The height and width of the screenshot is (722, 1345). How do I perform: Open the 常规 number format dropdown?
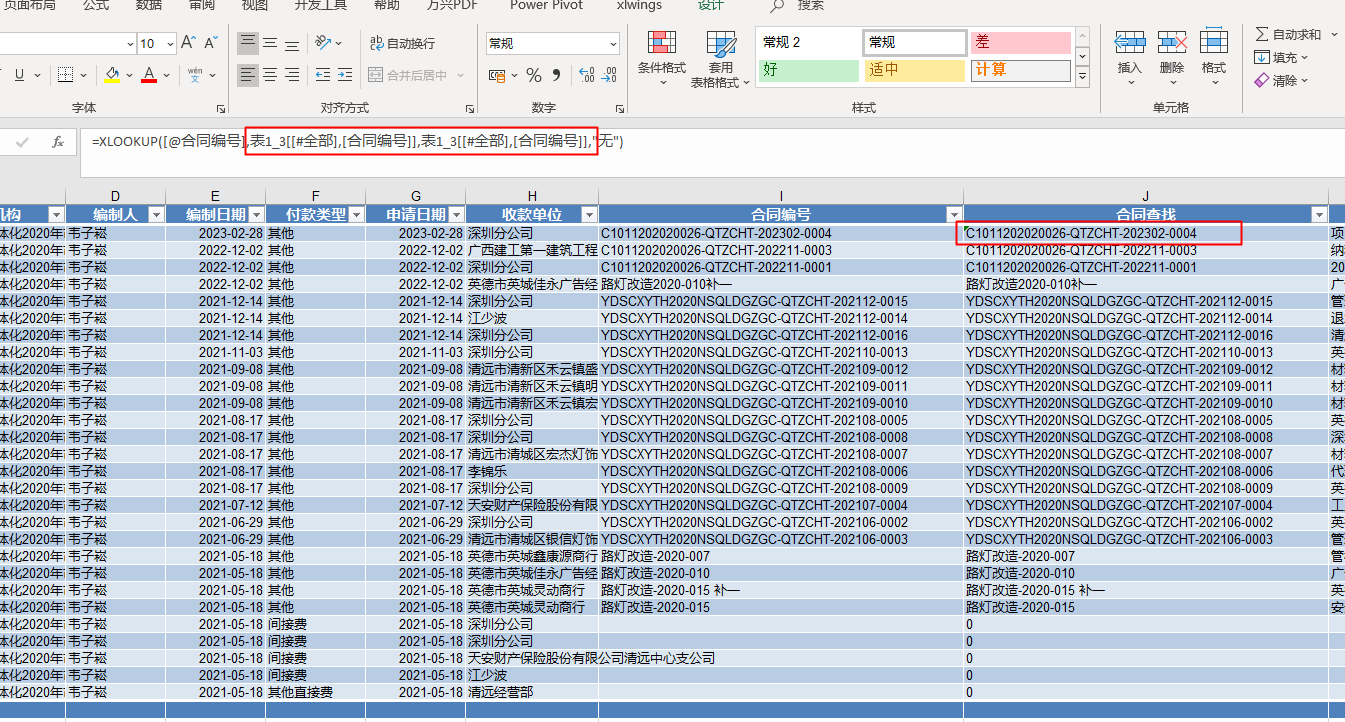(x=613, y=43)
